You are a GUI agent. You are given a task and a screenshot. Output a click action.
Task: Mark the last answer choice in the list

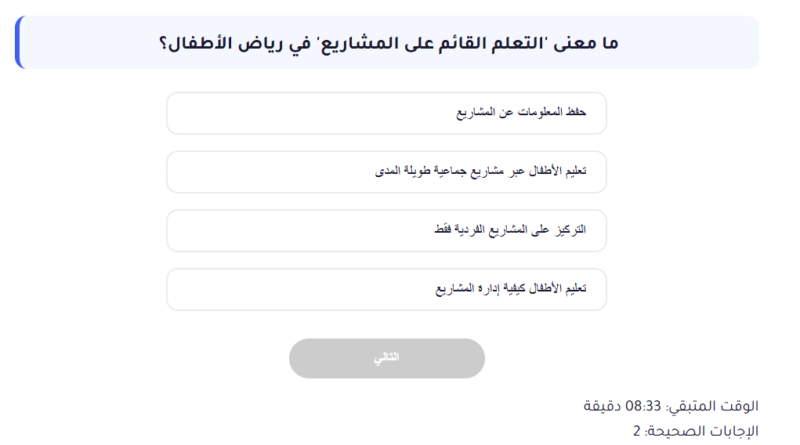tap(386, 289)
